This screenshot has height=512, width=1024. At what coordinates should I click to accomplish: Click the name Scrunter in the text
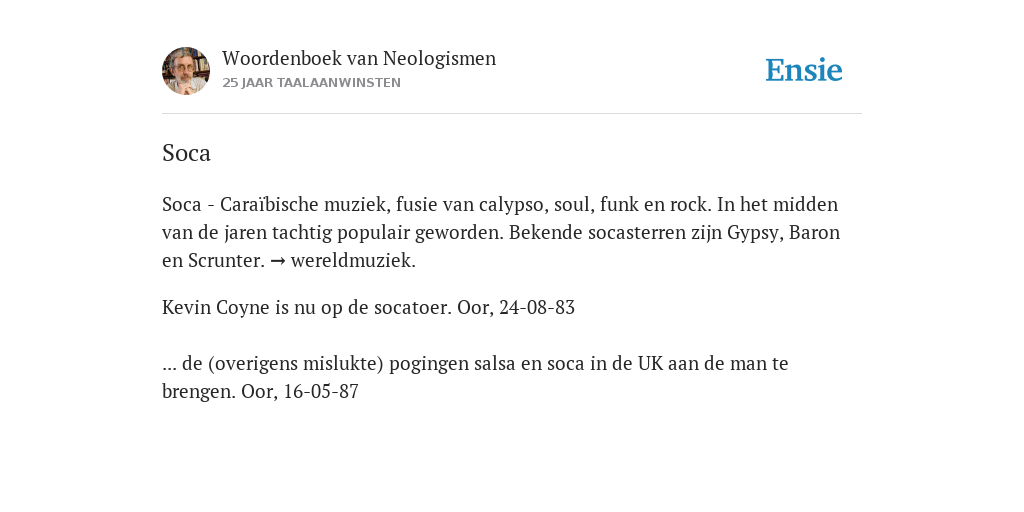[226, 261]
